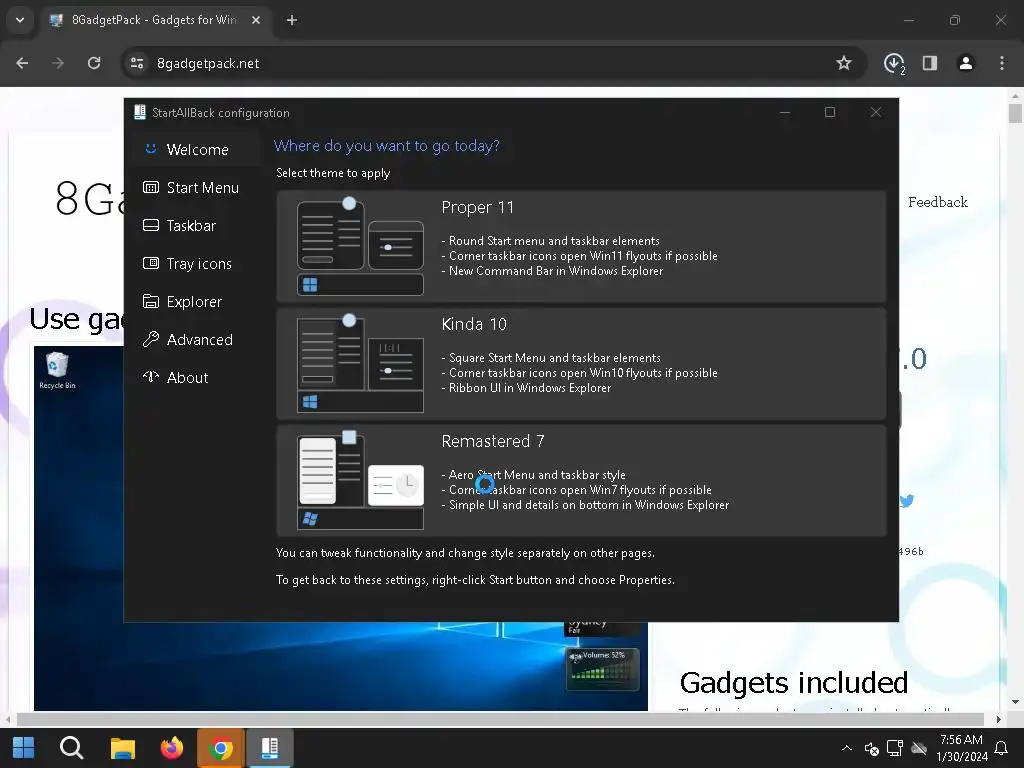Open the Chrome tab search dropdown
The image size is (1024, 768).
pyautogui.click(x=20, y=20)
